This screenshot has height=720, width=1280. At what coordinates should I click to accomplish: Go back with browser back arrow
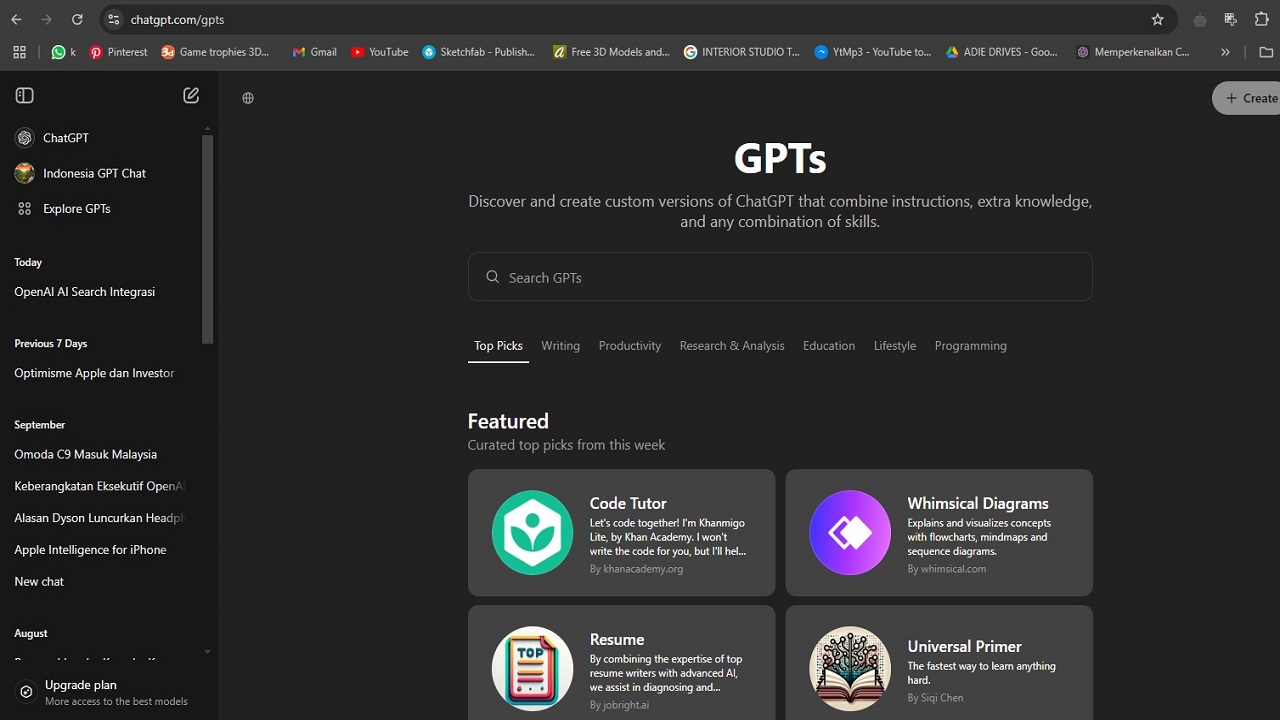click(16, 19)
